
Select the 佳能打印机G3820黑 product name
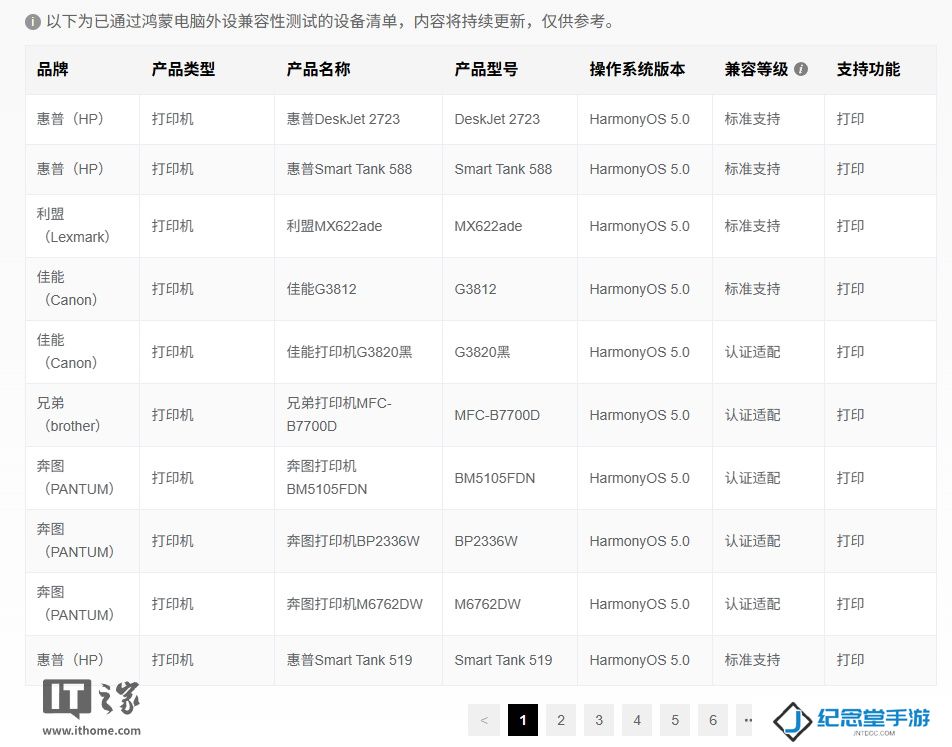tap(349, 352)
